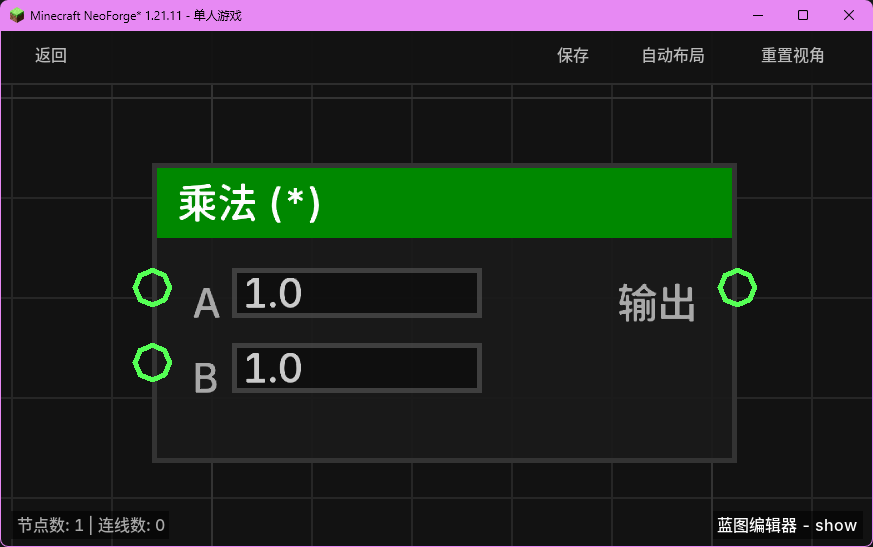Click the 蓝图编辑器 - show label
The height and width of the screenshot is (547, 873).
787,525
